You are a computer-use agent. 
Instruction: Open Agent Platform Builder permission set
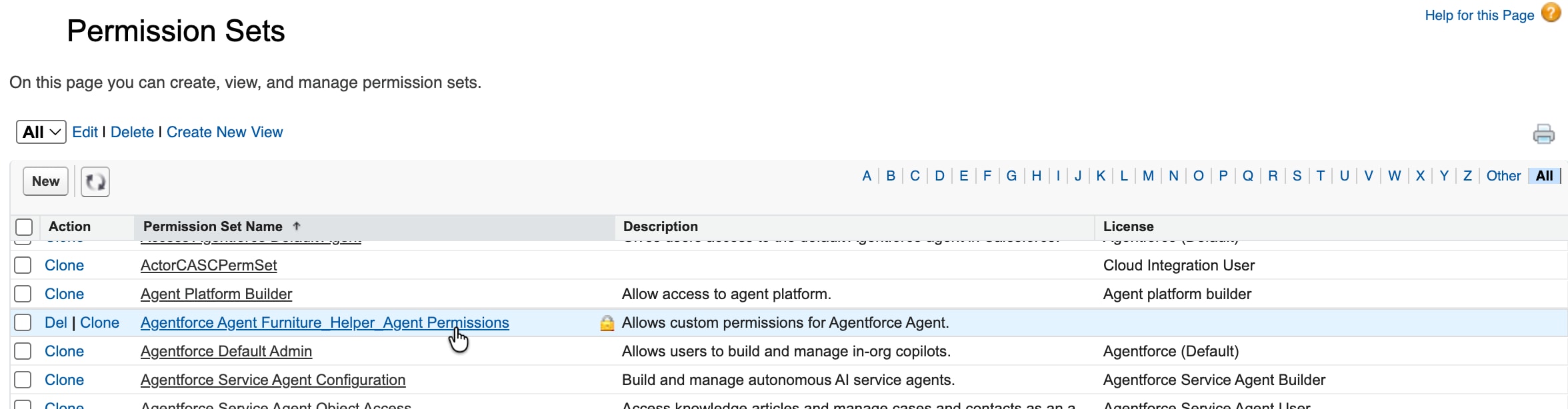click(216, 294)
